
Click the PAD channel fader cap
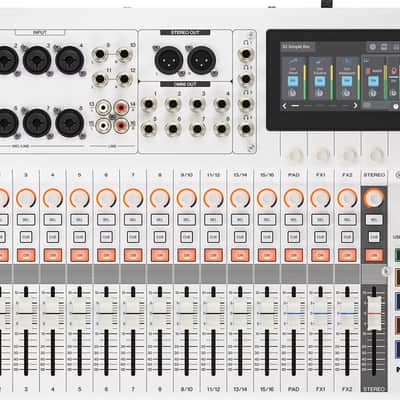(294, 313)
